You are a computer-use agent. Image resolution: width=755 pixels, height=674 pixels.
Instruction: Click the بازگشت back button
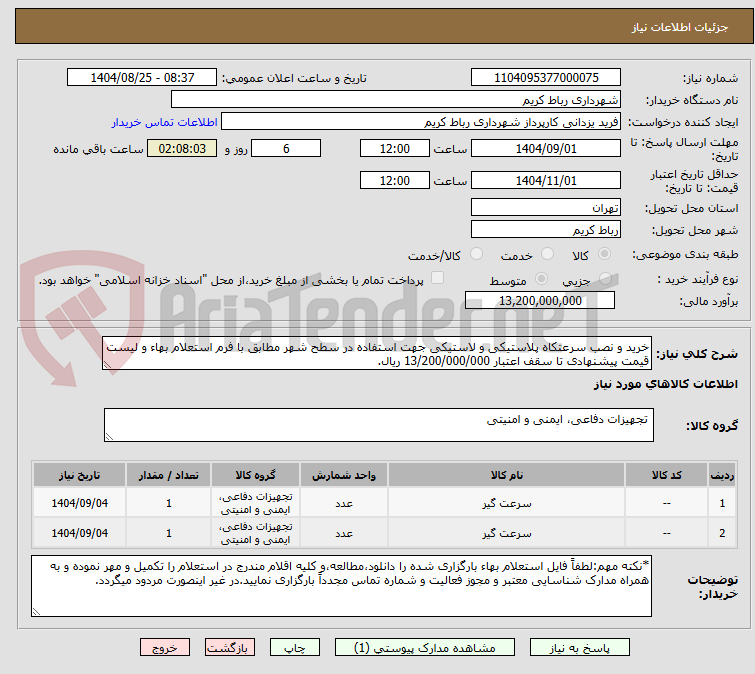click(230, 648)
